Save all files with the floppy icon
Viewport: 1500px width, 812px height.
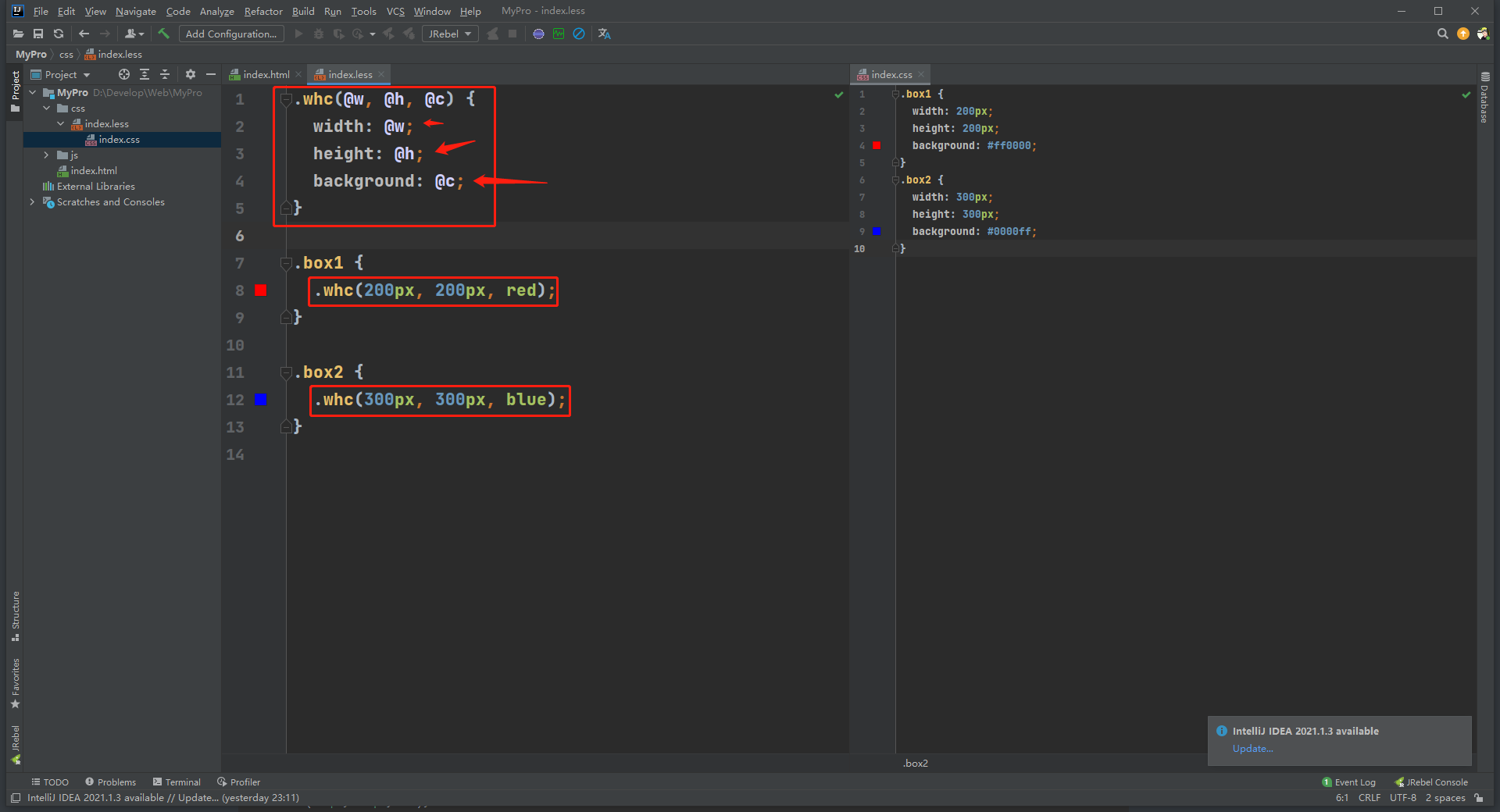click(38, 34)
